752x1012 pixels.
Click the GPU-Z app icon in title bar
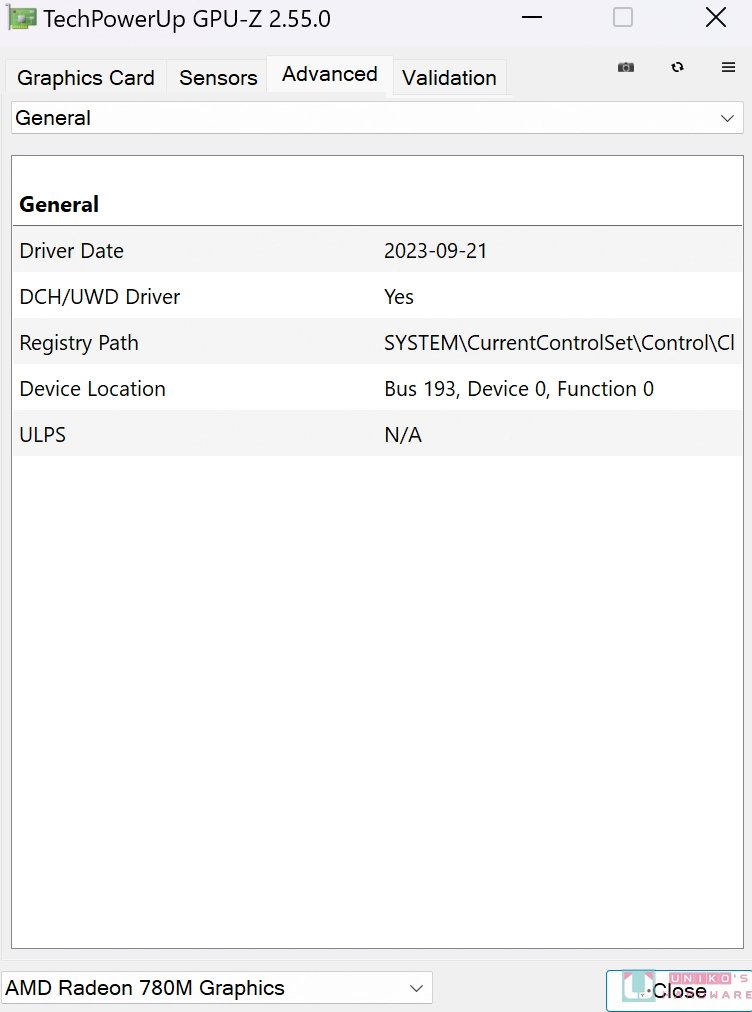pos(21,19)
